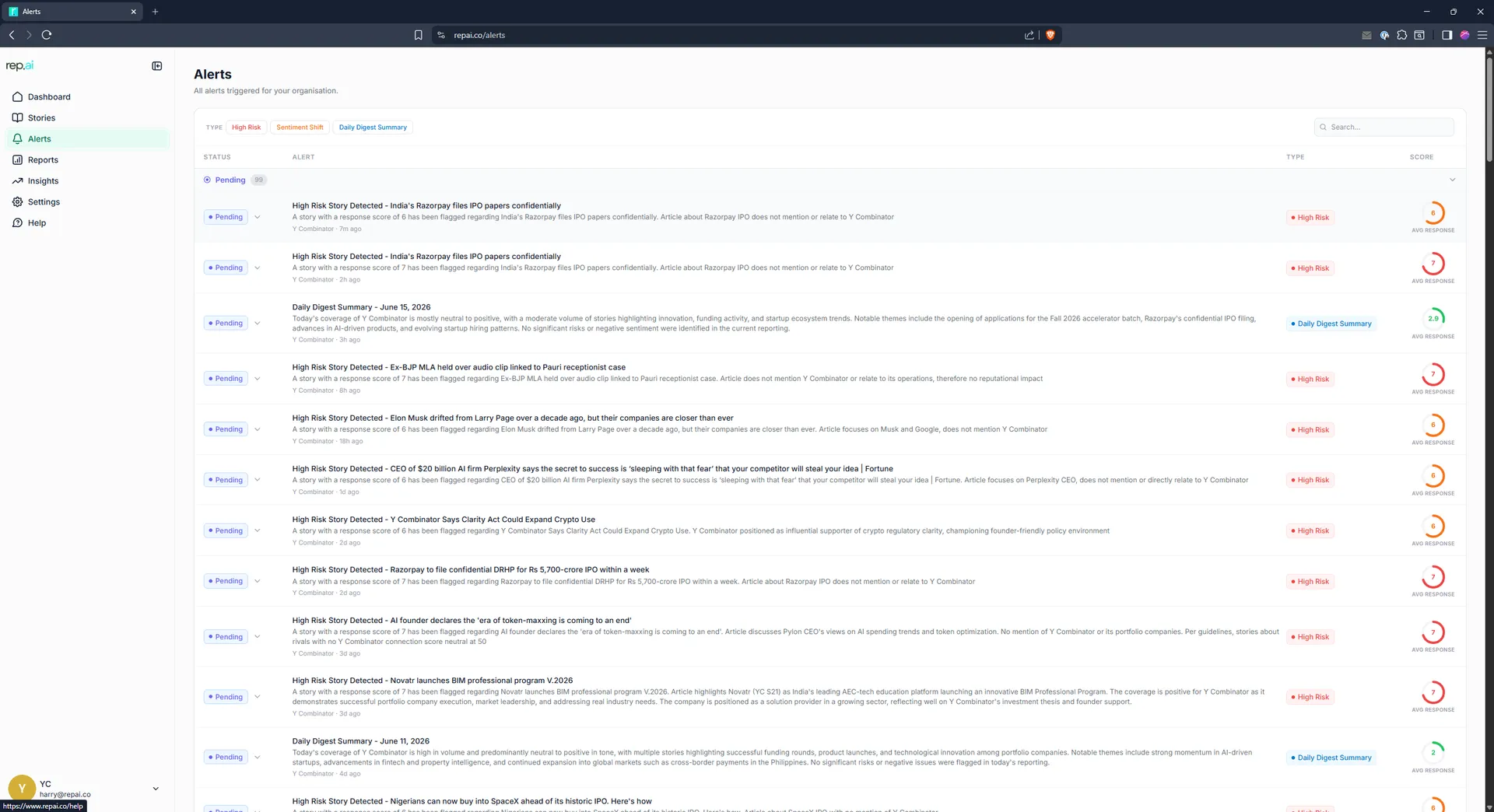Viewport: 1494px width, 812px height.
Task: Open the Ex-BJP MLA audio clip alert
Action: coord(458,368)
